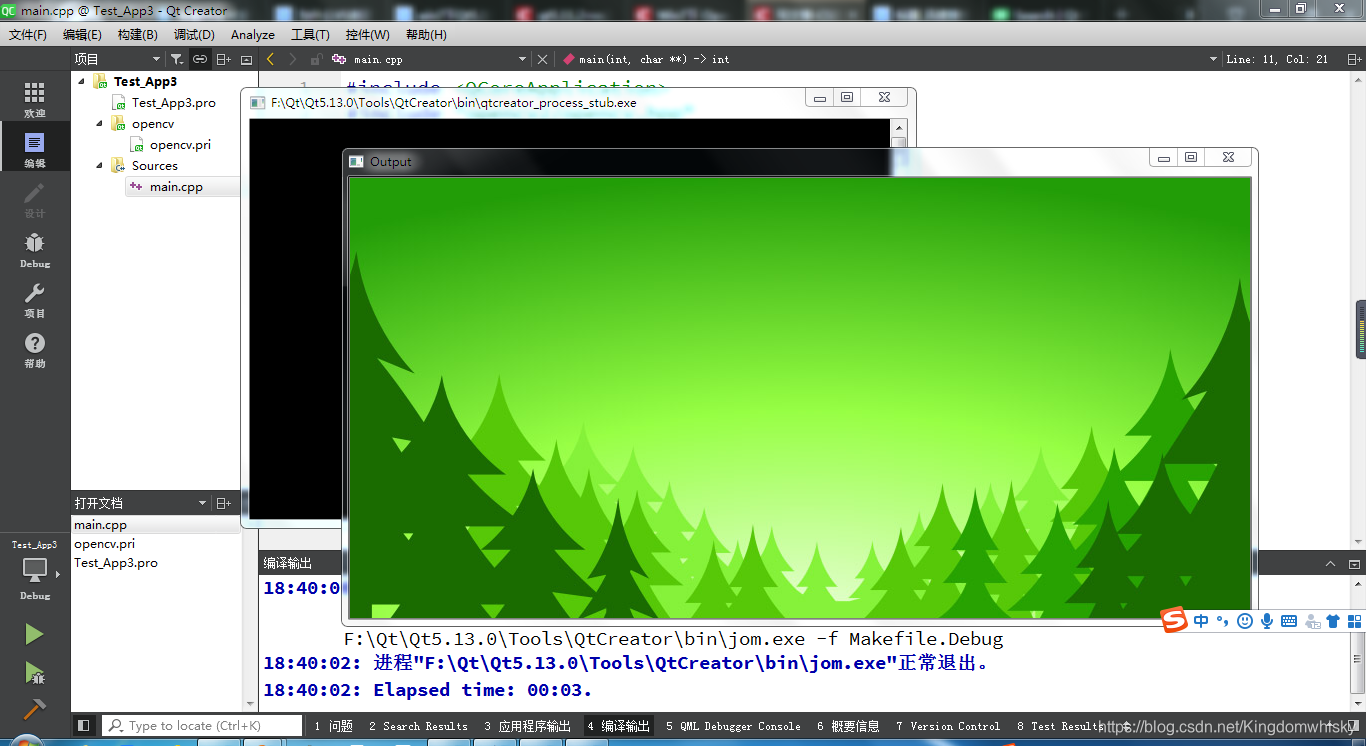Switch to 6 概要信息 tab
Image resolution: width=1366 pixels, height=746 pixels.
coord(848,726)
